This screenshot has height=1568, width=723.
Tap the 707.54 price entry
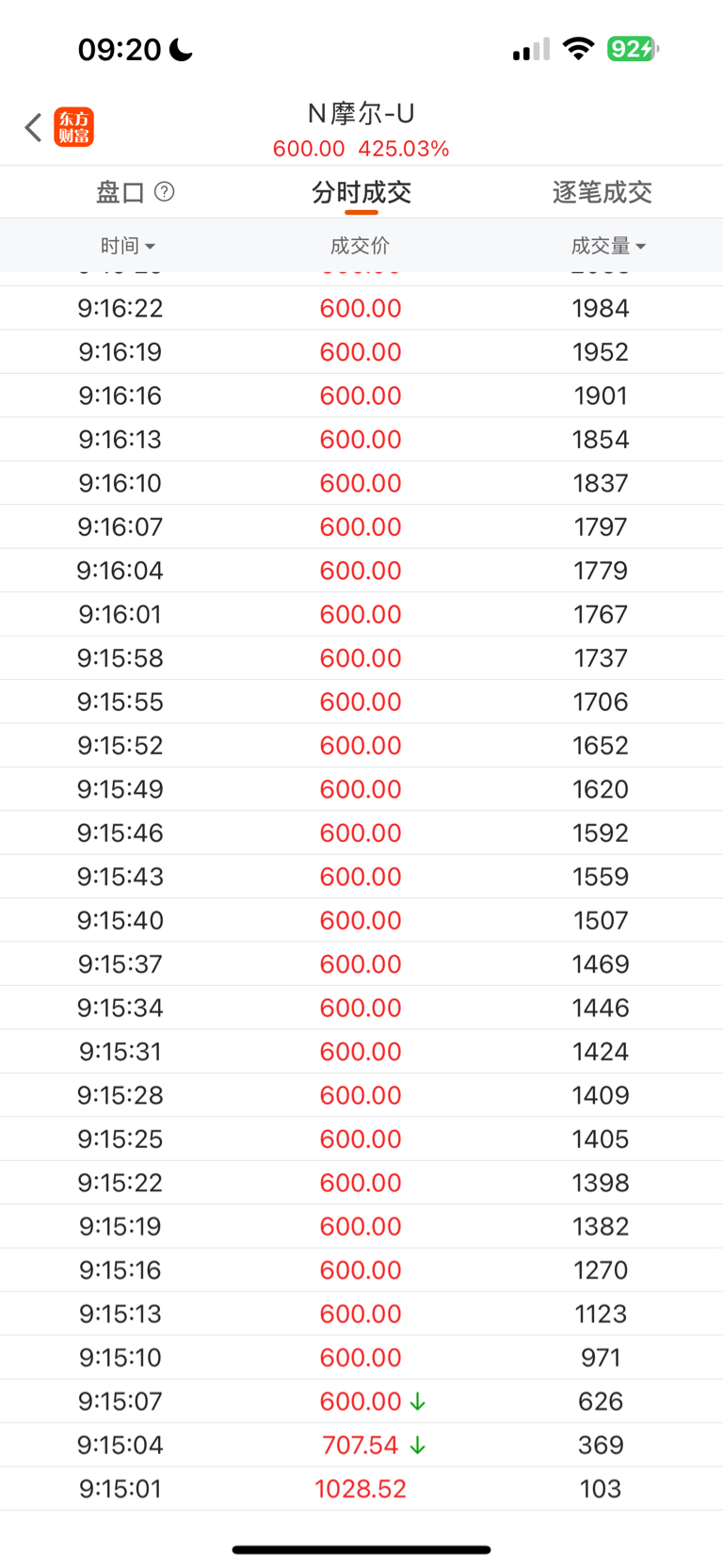coord(361,1446)
